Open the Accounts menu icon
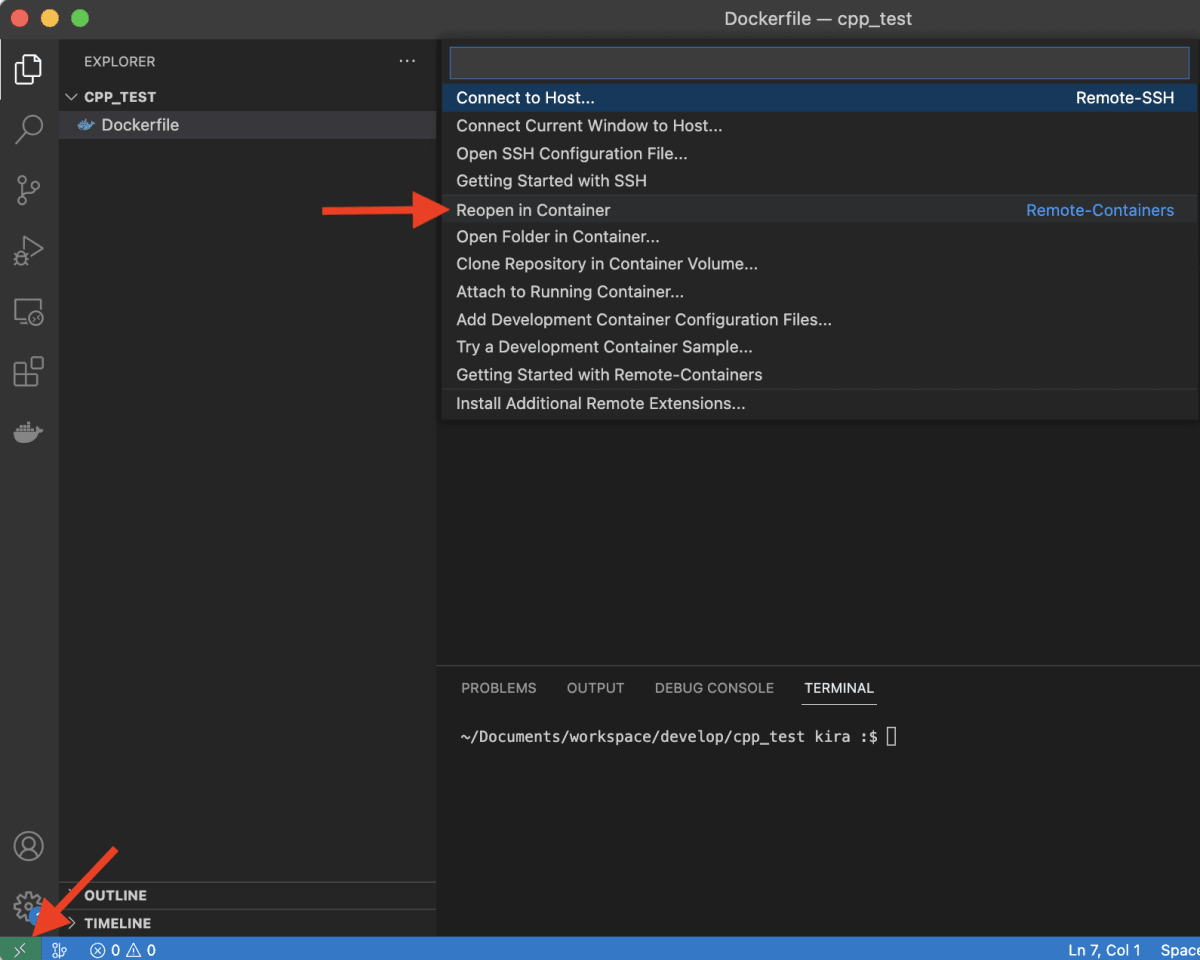Image resolution: width=1200 pixels, height=960 pixels. tap(28, 846)
